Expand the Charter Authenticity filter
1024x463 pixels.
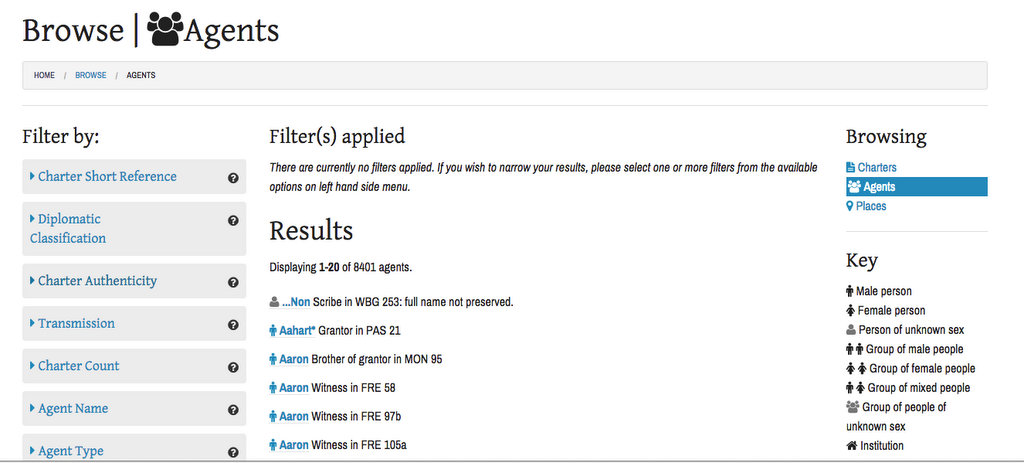click(x=93, y=281)
